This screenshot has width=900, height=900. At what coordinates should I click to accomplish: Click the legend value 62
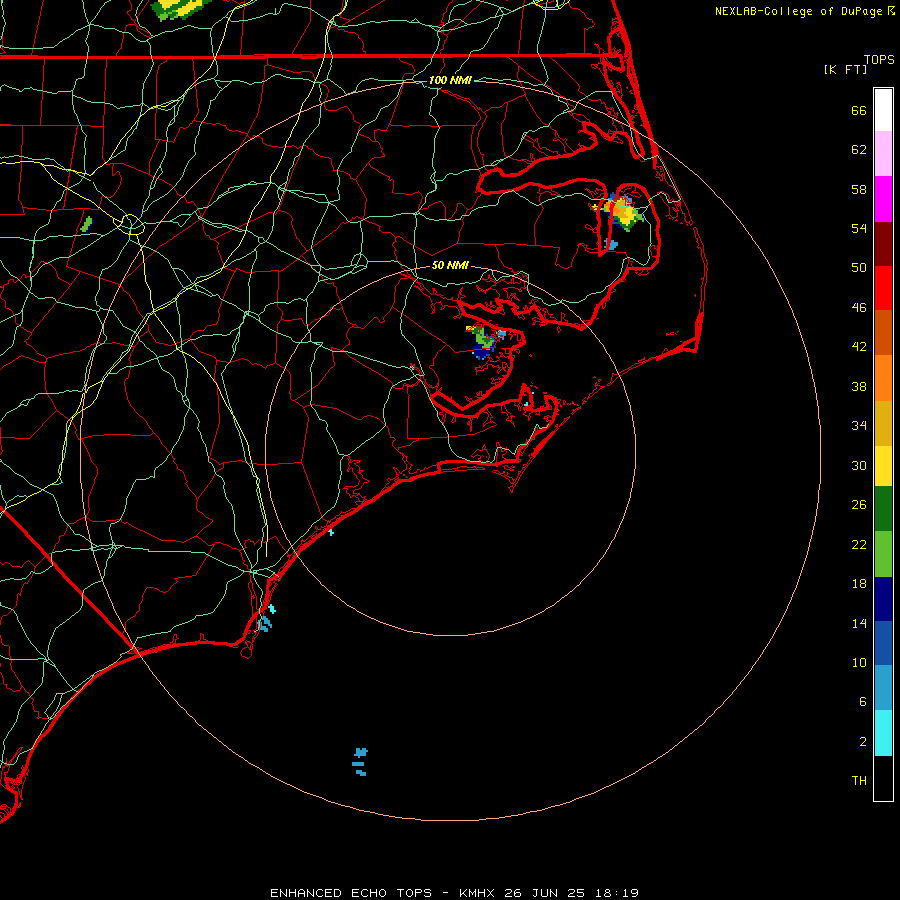(x=859, y=150)
